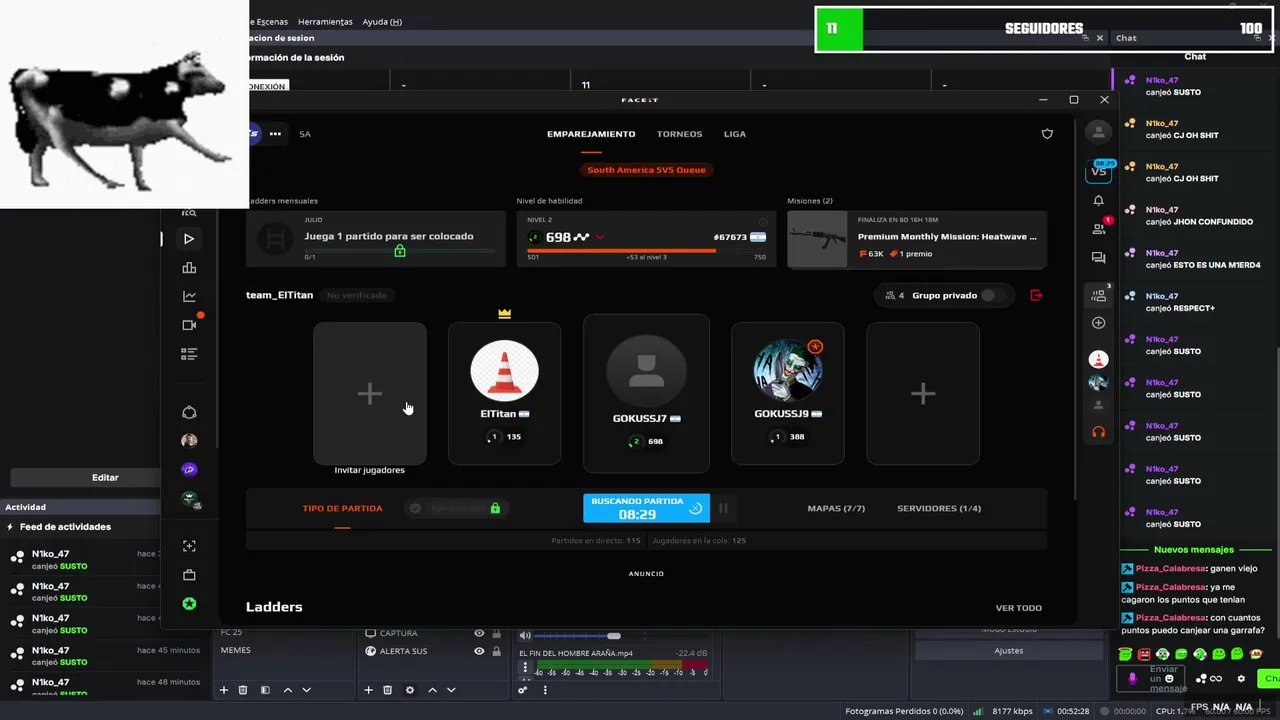Switch to the LIGA tab
1280x720 pixels.
(735, 134)
